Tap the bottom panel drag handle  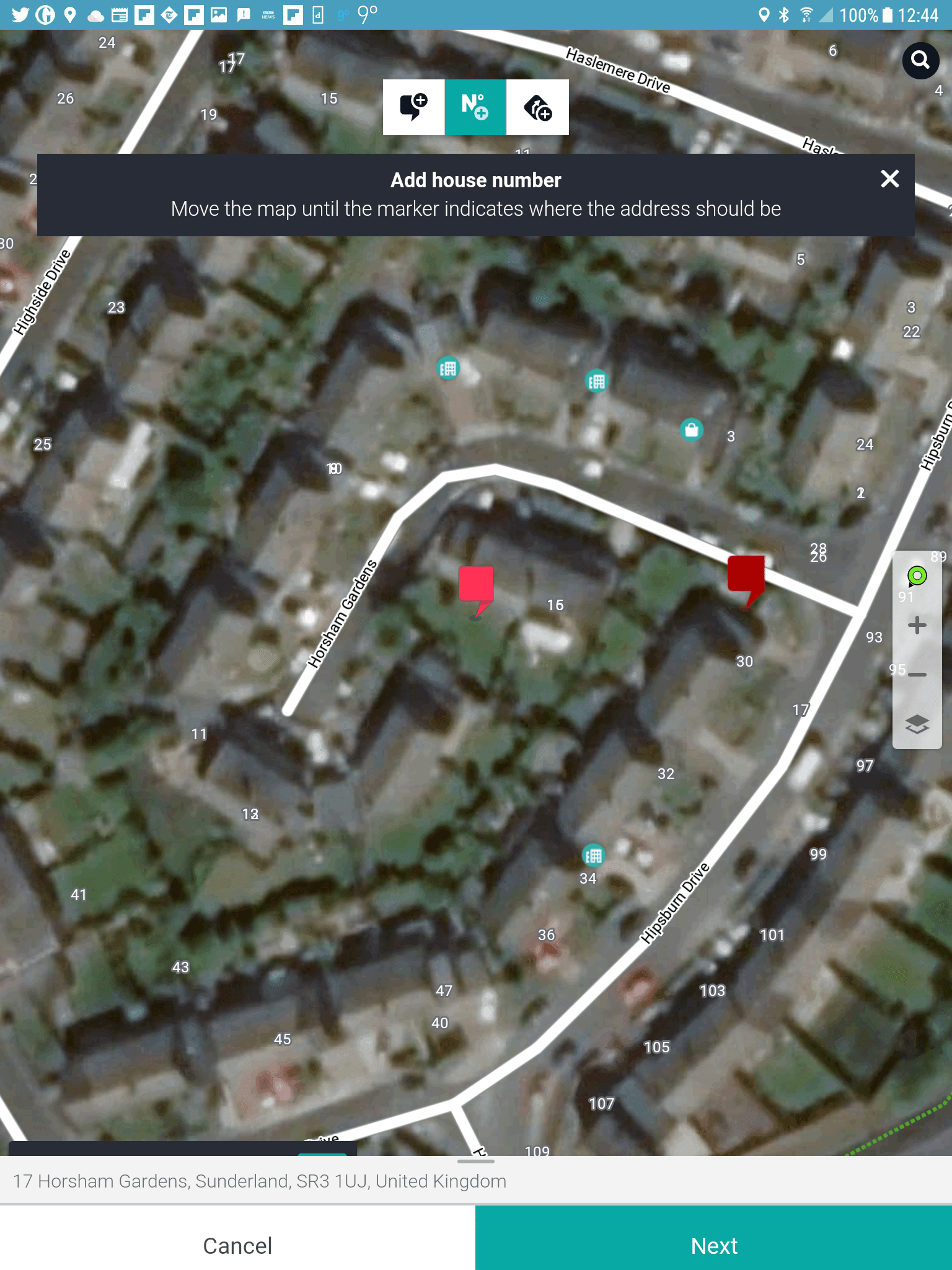coord(476,1161)
